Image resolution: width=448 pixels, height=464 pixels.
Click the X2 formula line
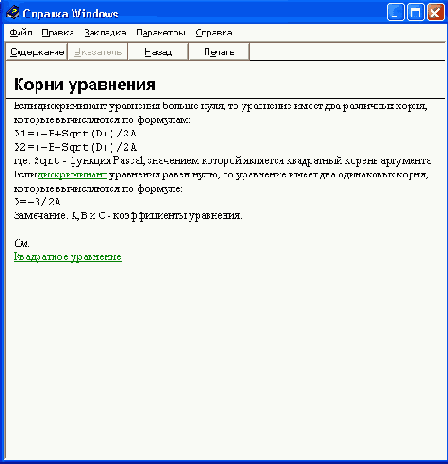click(75, 147)
